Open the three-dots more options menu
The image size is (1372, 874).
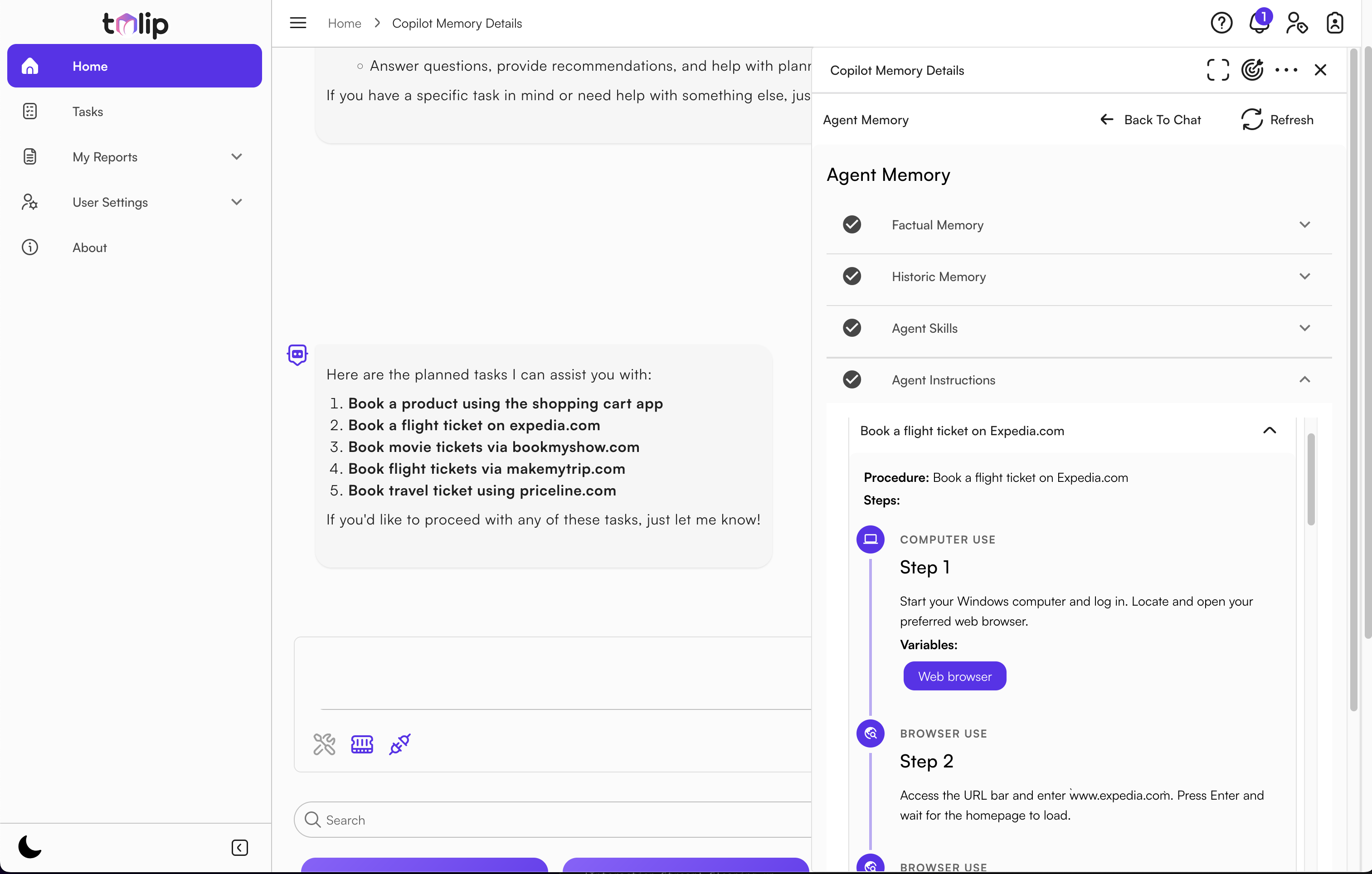[1286, 70]
